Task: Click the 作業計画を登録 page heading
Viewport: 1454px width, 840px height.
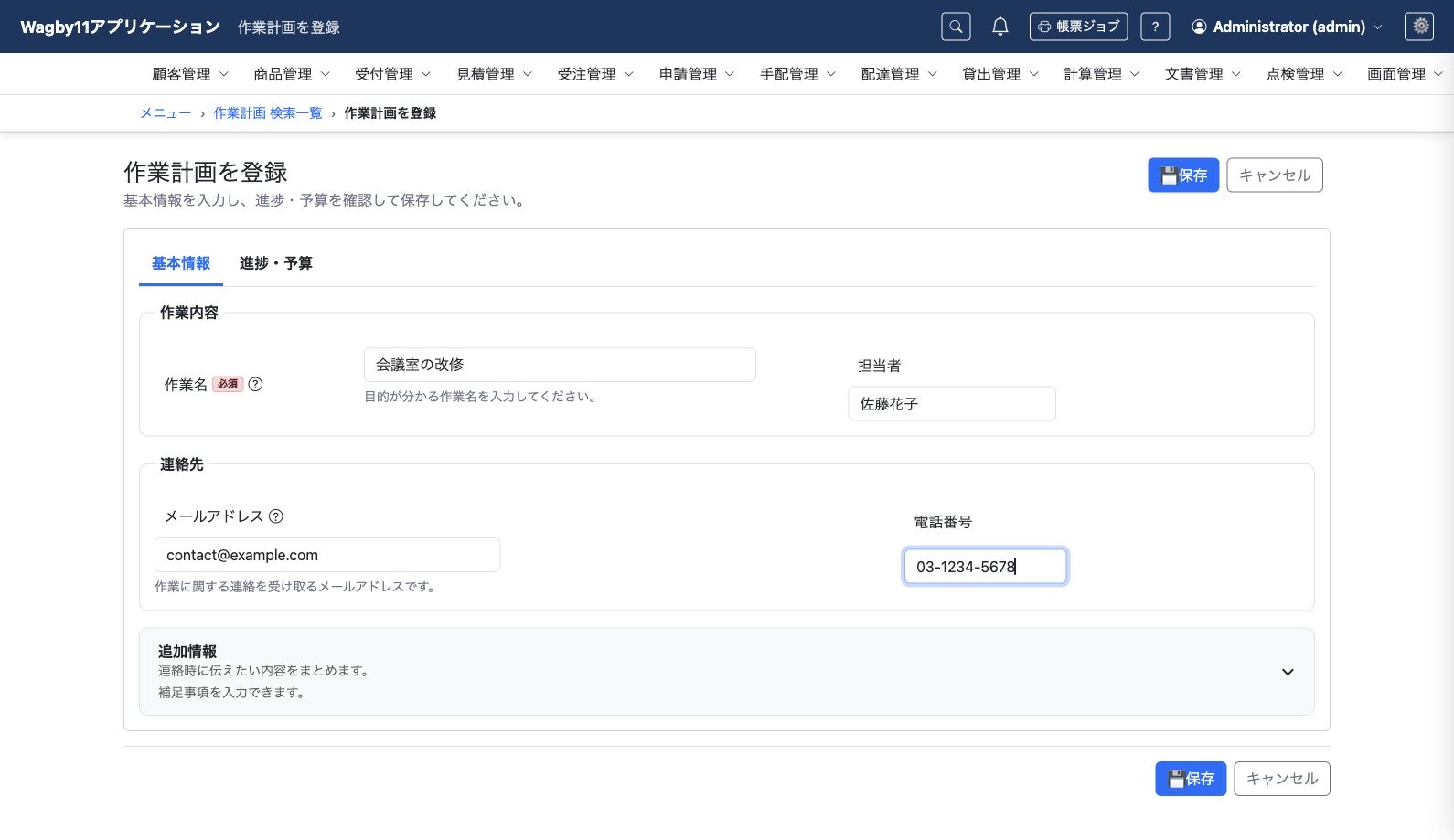Action: pos(206,172)
